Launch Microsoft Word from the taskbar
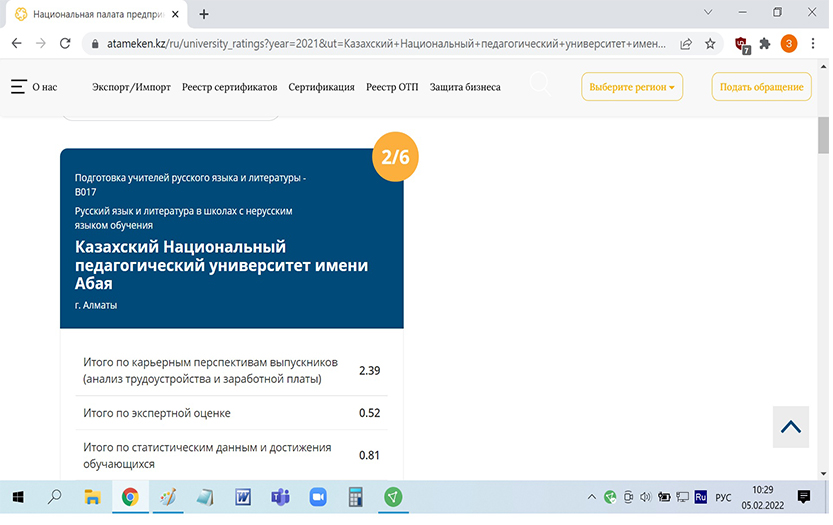Image resolution: width=833 pixels, height=525 pixels. click(x=242, y=497)
